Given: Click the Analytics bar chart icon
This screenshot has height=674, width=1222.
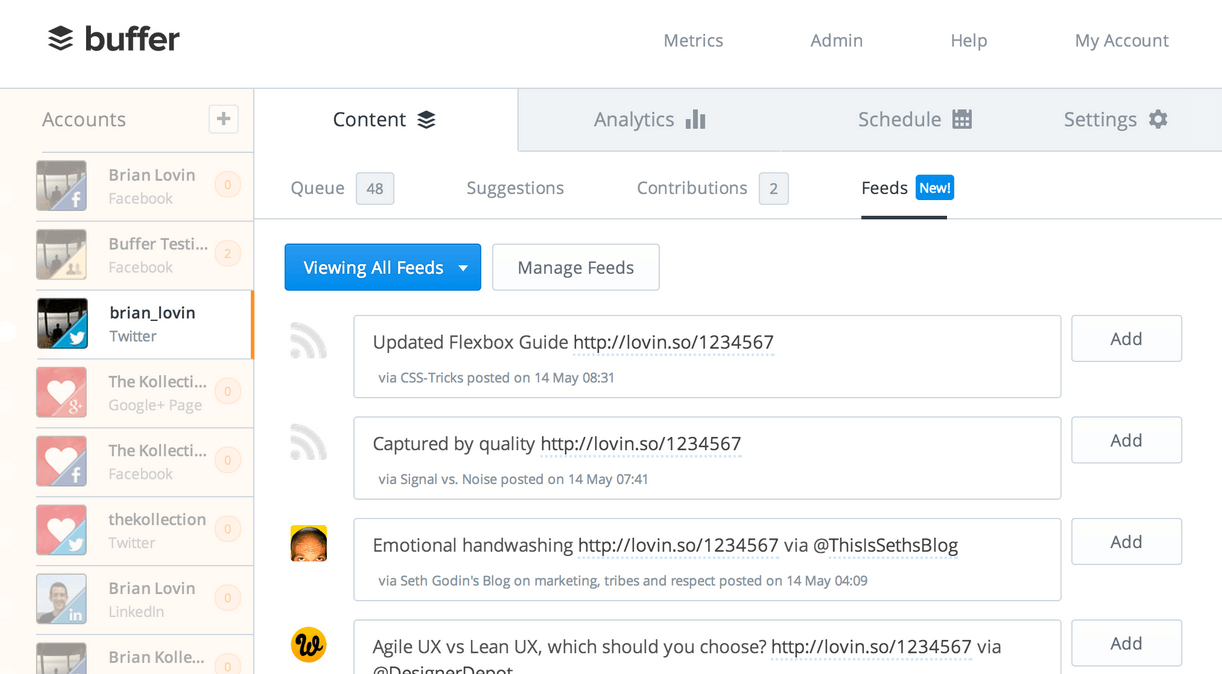Looking at the screenshot, I should tap(695, 120).
